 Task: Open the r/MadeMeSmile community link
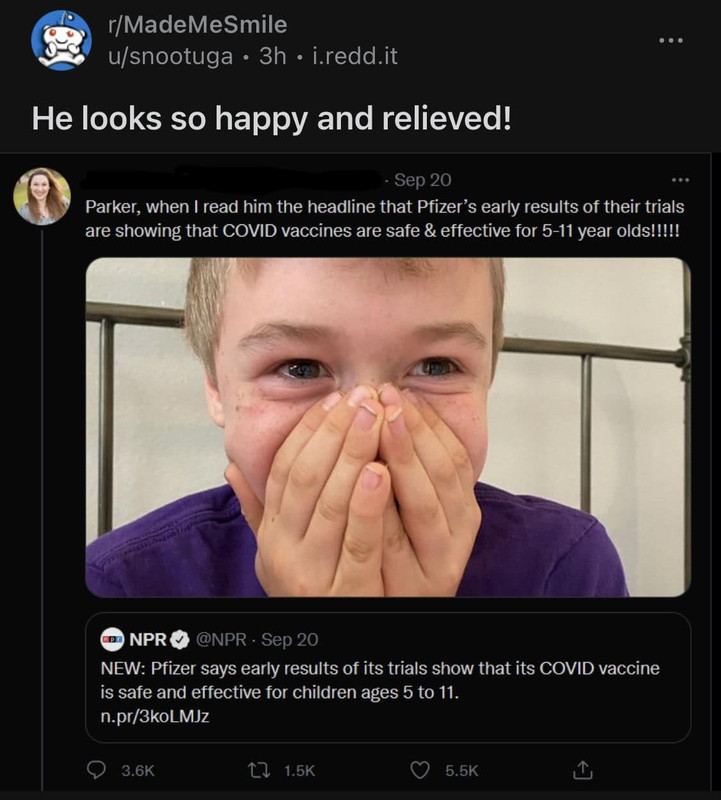click(195, 24)
